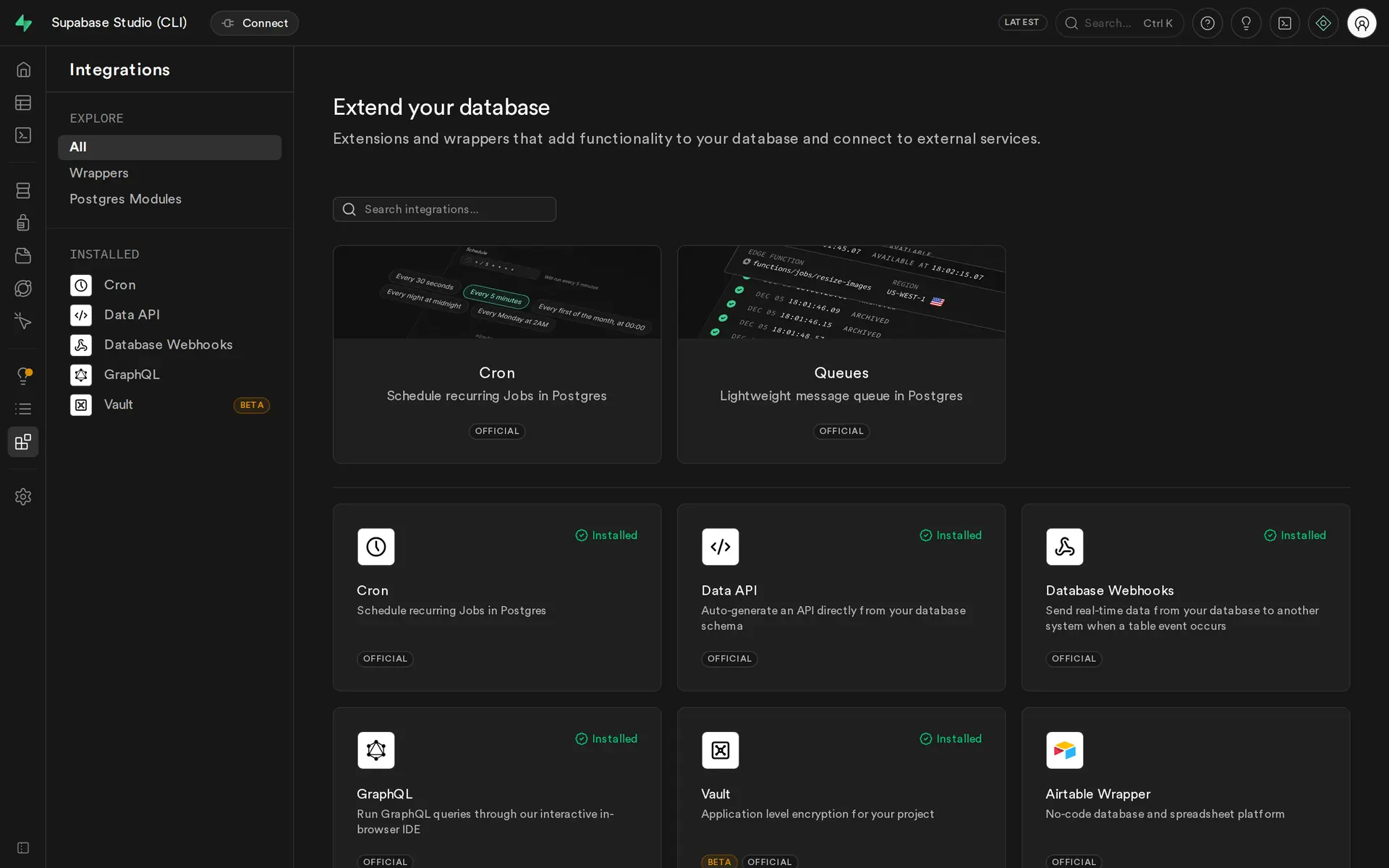Click the Data API code icon in Installed list
1389x868 pixels.
81,315
